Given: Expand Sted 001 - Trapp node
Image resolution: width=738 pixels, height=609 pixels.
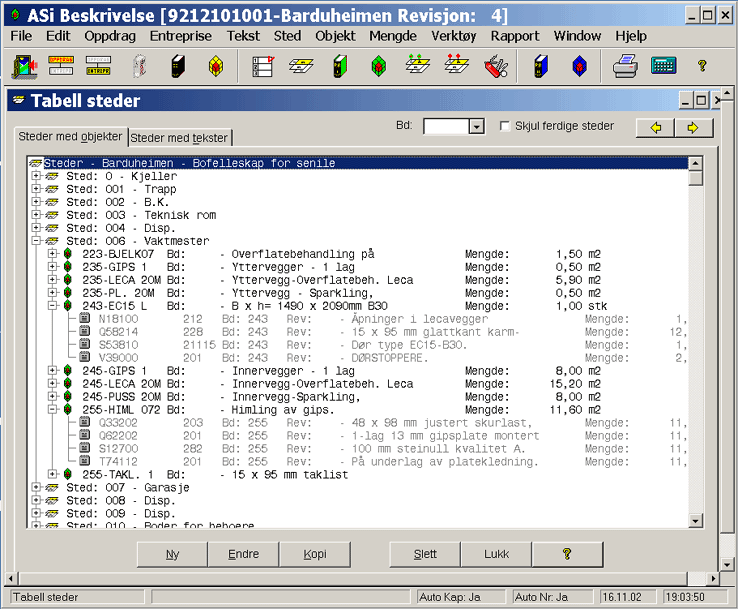Looking at the screenshot, I should (36, 189).
